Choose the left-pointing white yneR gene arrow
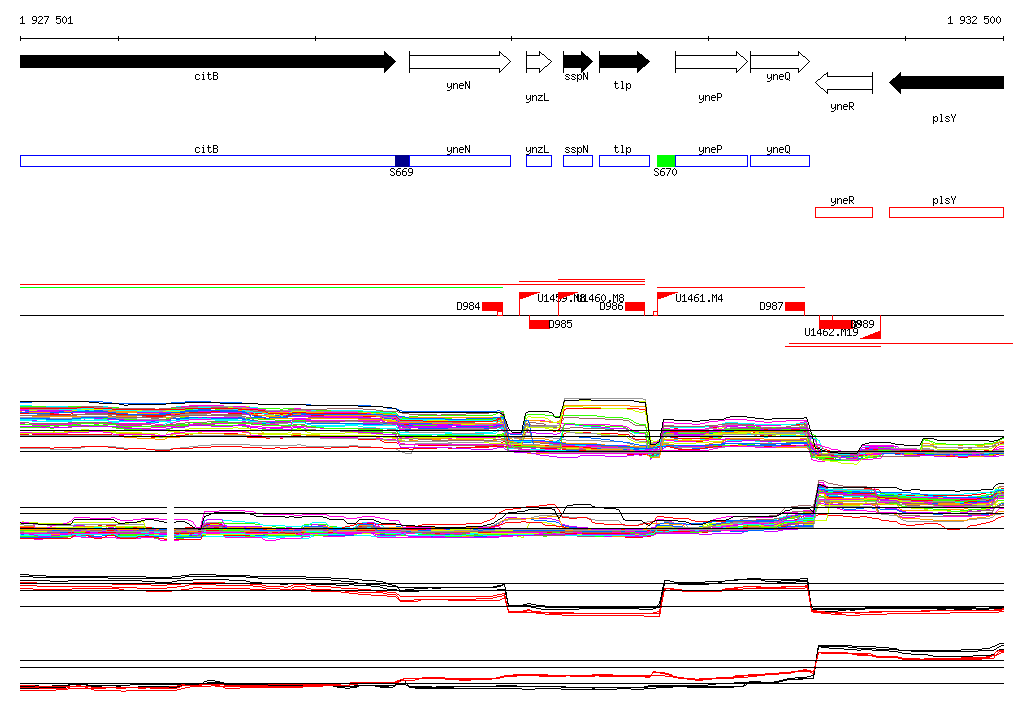 pyautogui.click(x=844, y=83)
